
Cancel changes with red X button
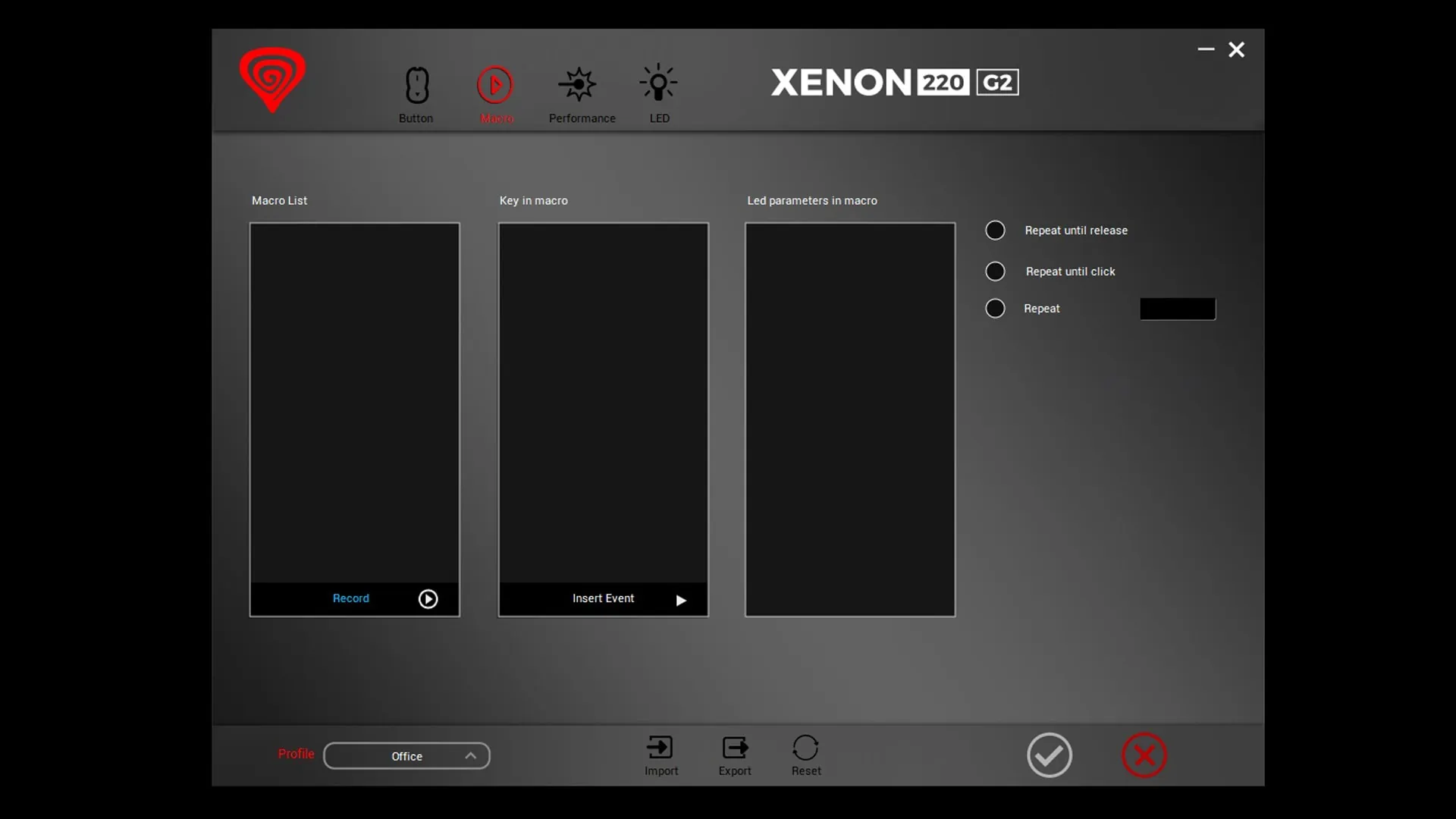[1144, 755]
